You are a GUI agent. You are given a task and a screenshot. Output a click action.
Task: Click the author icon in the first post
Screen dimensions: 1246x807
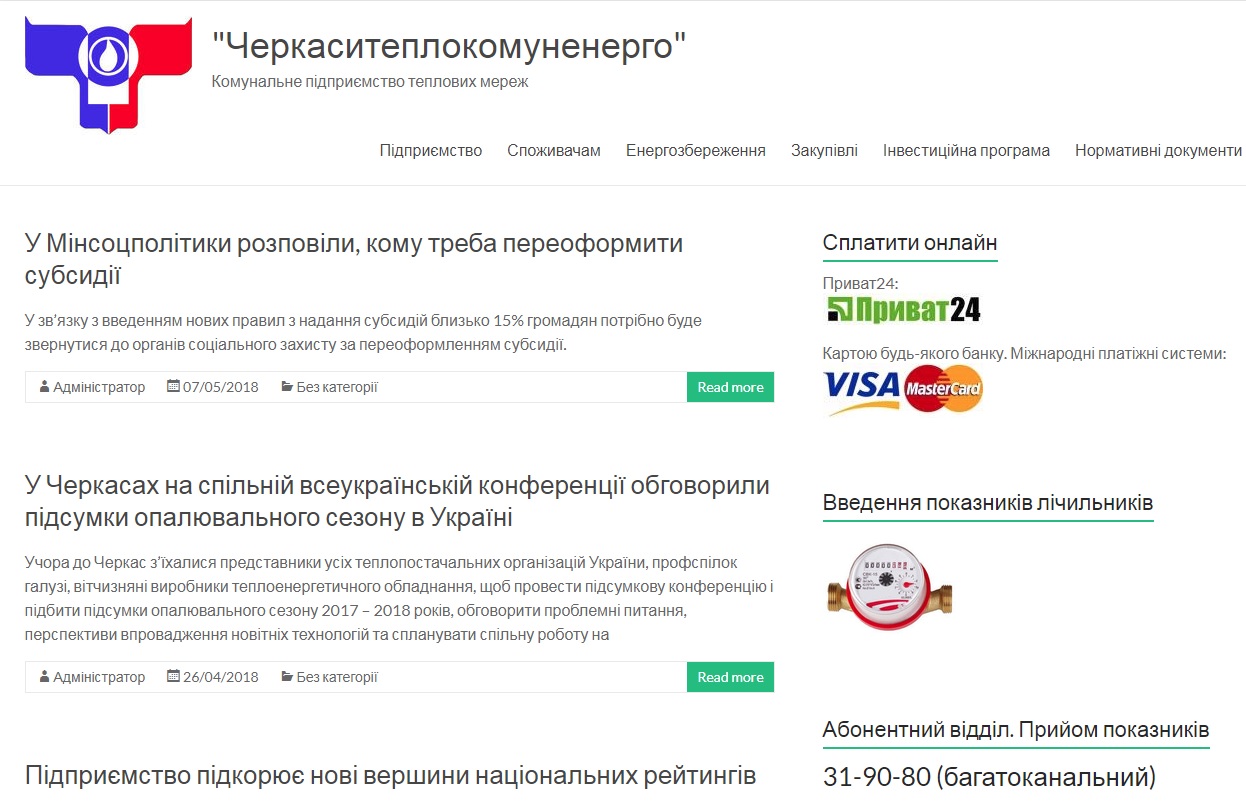(45, 387)
